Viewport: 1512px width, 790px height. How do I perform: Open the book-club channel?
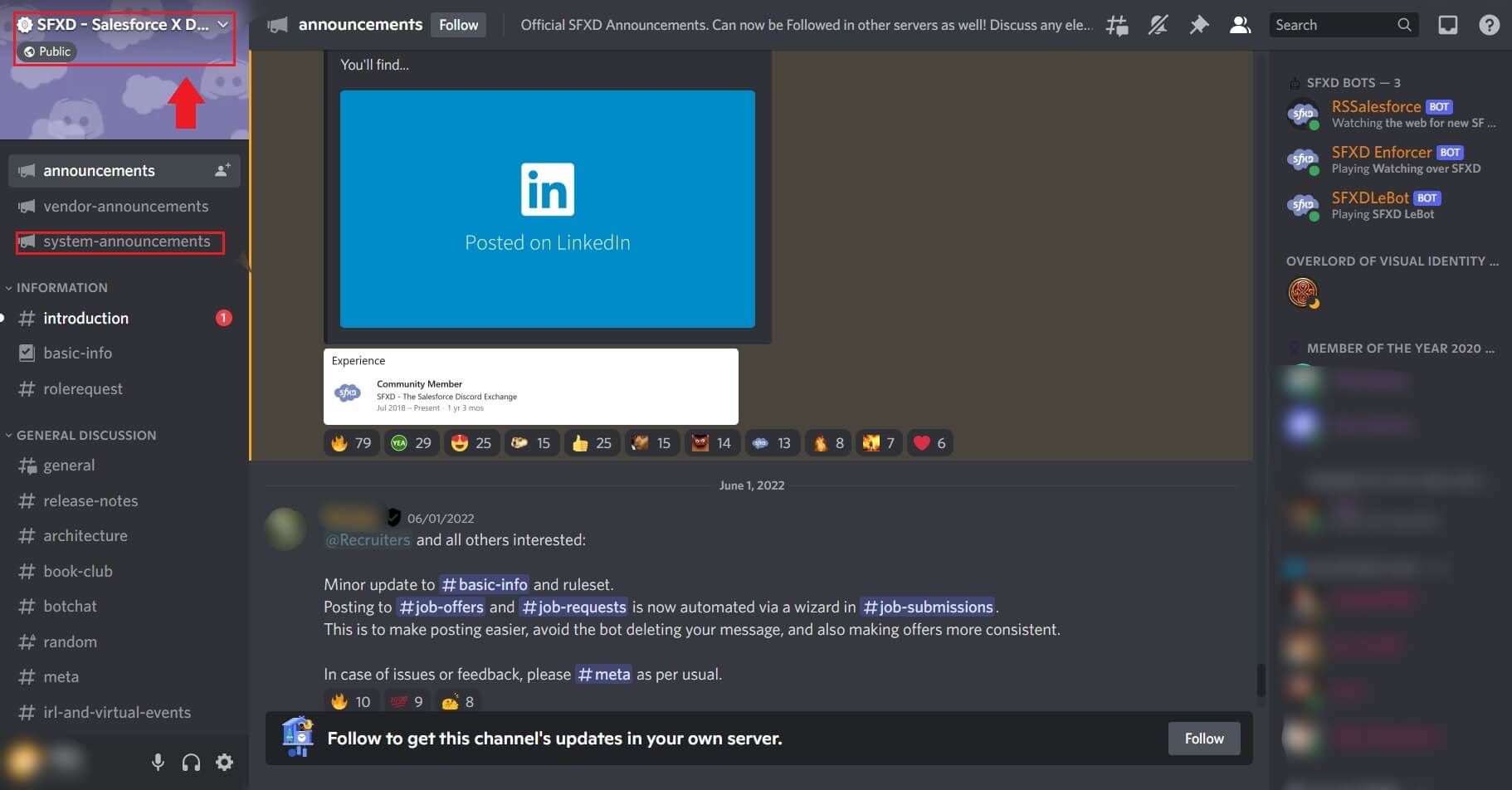[124, 572]
